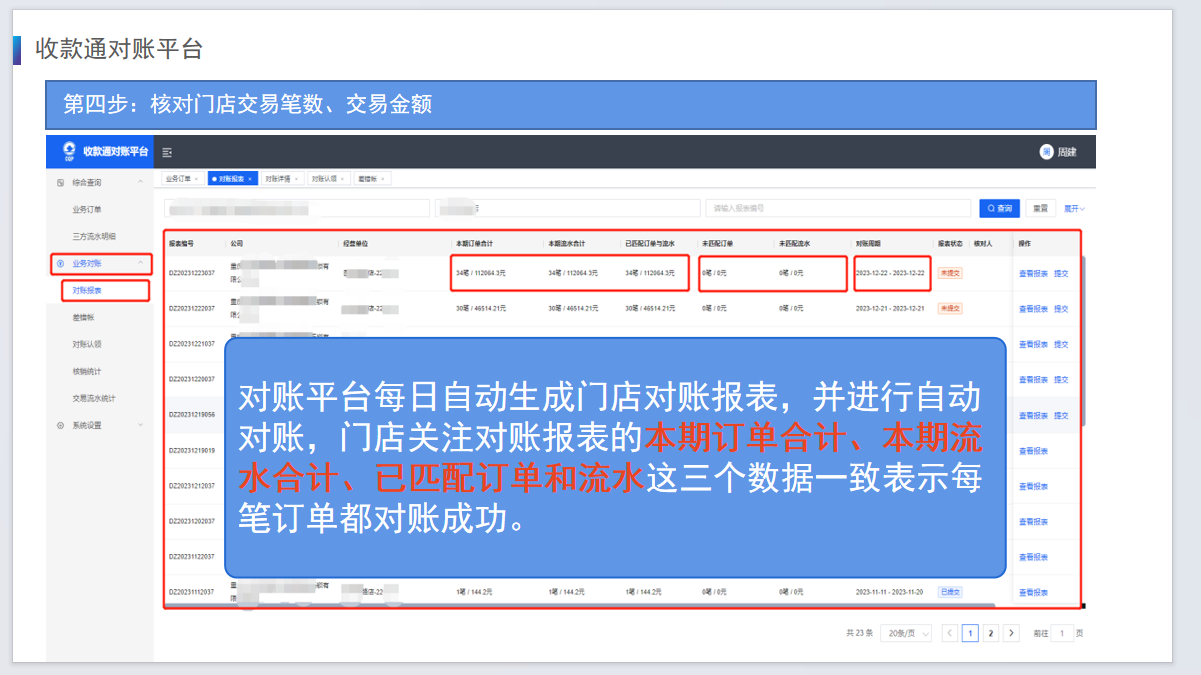Close the 对账认领 tab

[342, 179]
